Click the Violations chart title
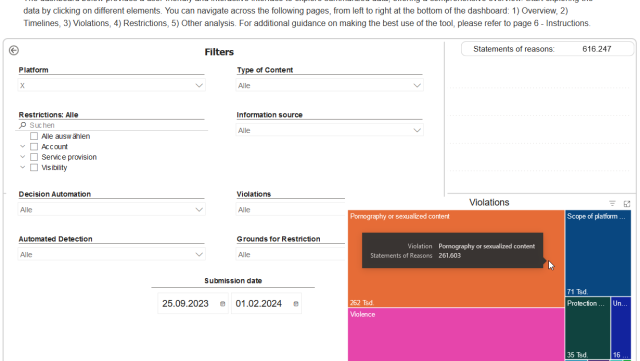This screenshot has height=361, width=640. click(x=489, y=203)
